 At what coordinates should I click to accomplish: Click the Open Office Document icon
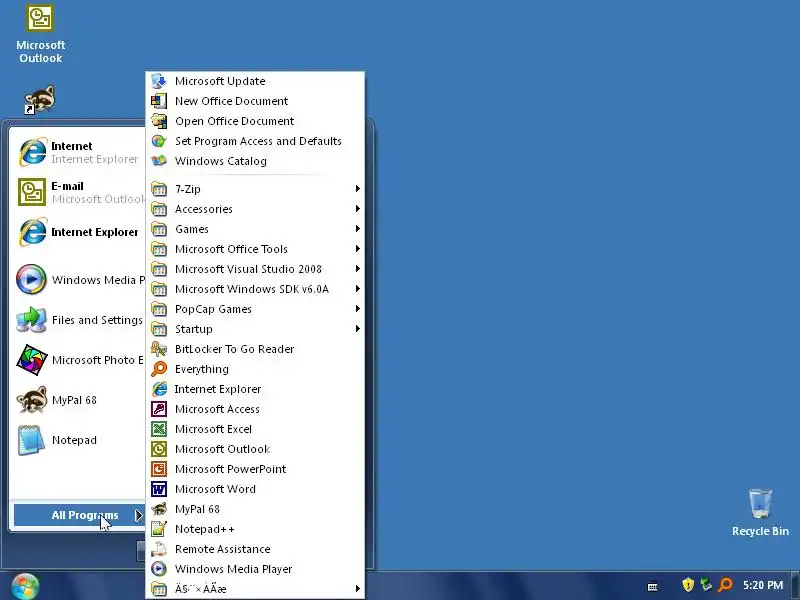(x=159, y=121)
